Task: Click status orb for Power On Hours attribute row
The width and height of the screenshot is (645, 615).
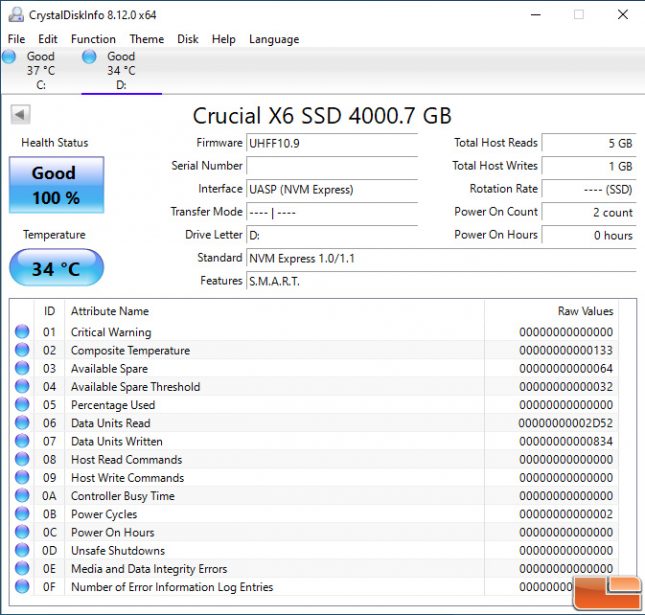Action: point(22,531)
